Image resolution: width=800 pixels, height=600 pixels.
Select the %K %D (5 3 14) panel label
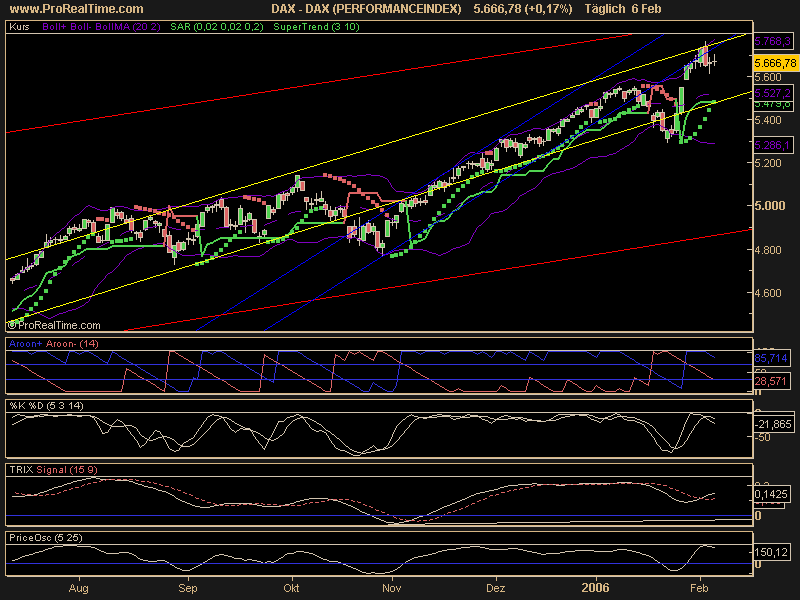click(x=46, y=406)
